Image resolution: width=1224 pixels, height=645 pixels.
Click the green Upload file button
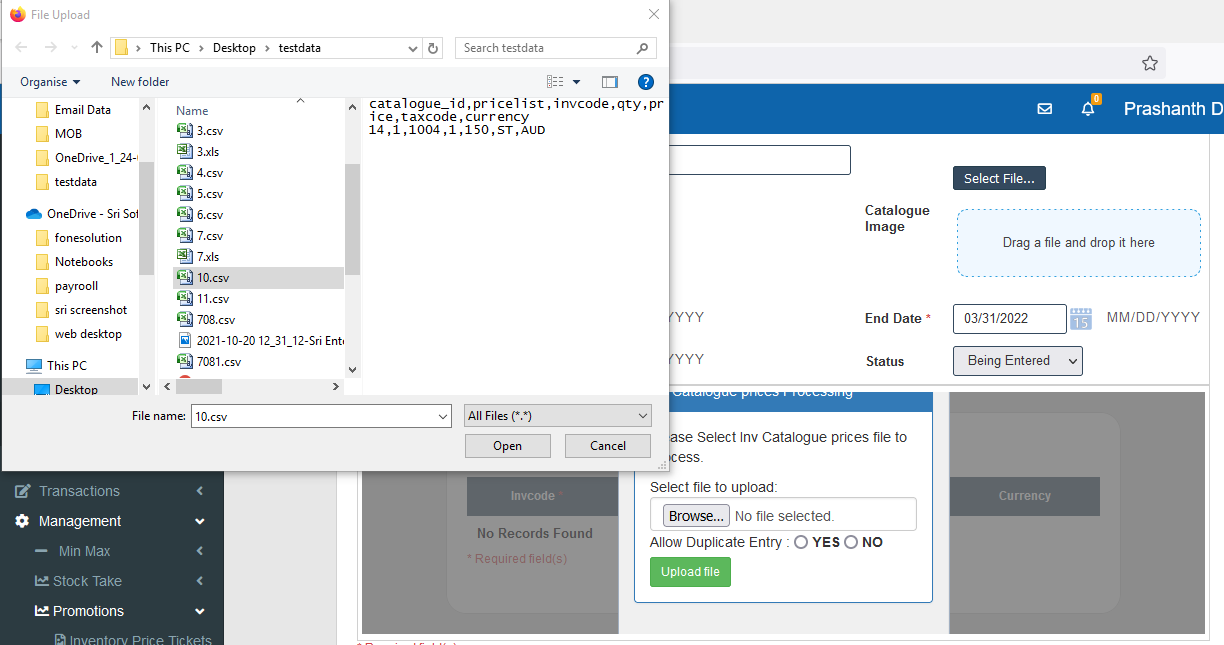point(690,572)
